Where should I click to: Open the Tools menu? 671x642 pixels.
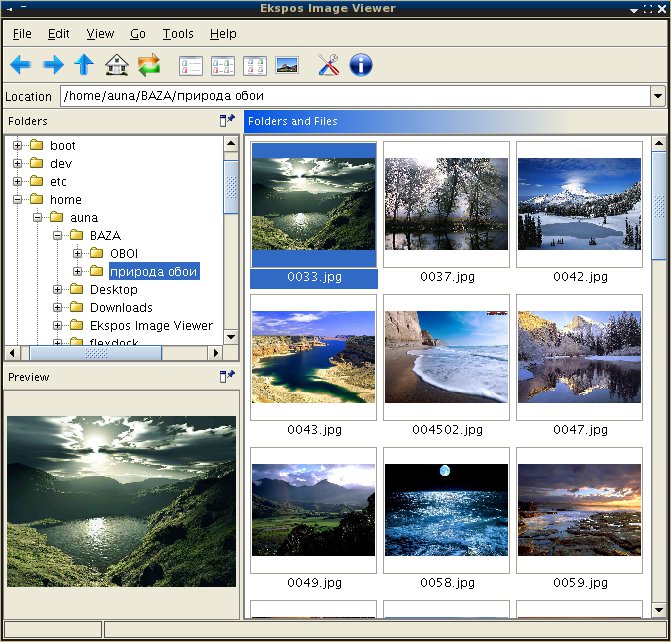tap(178, 34)
